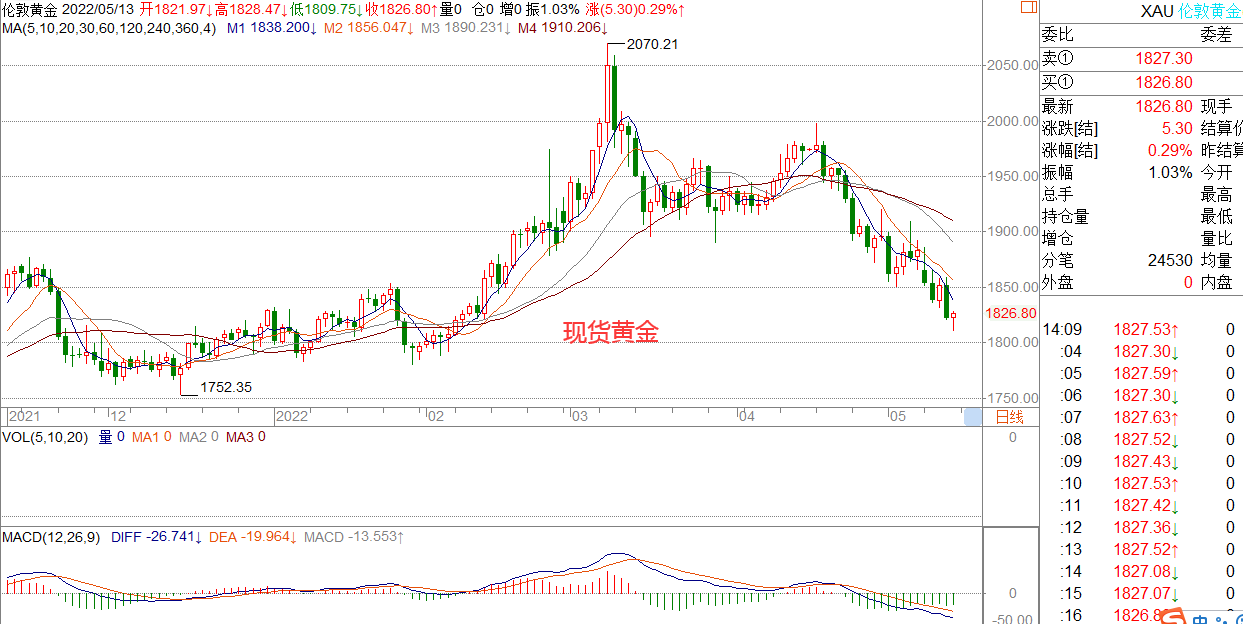Click the 高1828.47 high price in header

(x=250, y=9)
